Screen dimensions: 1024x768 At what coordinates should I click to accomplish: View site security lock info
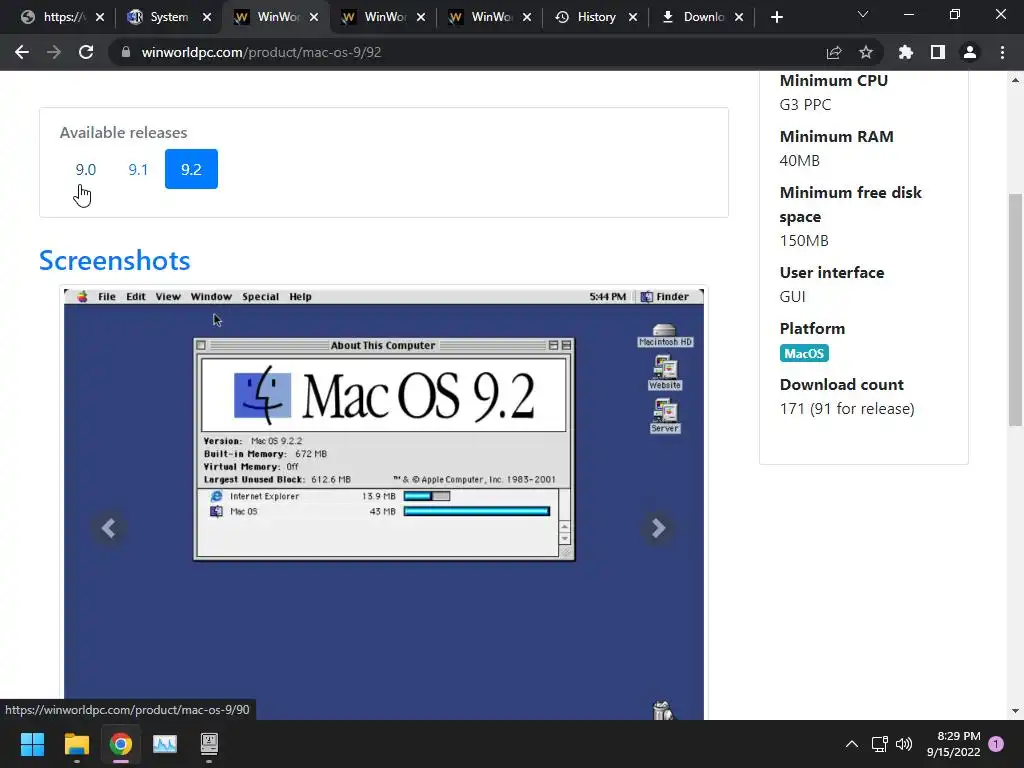(x=126, y=52)
